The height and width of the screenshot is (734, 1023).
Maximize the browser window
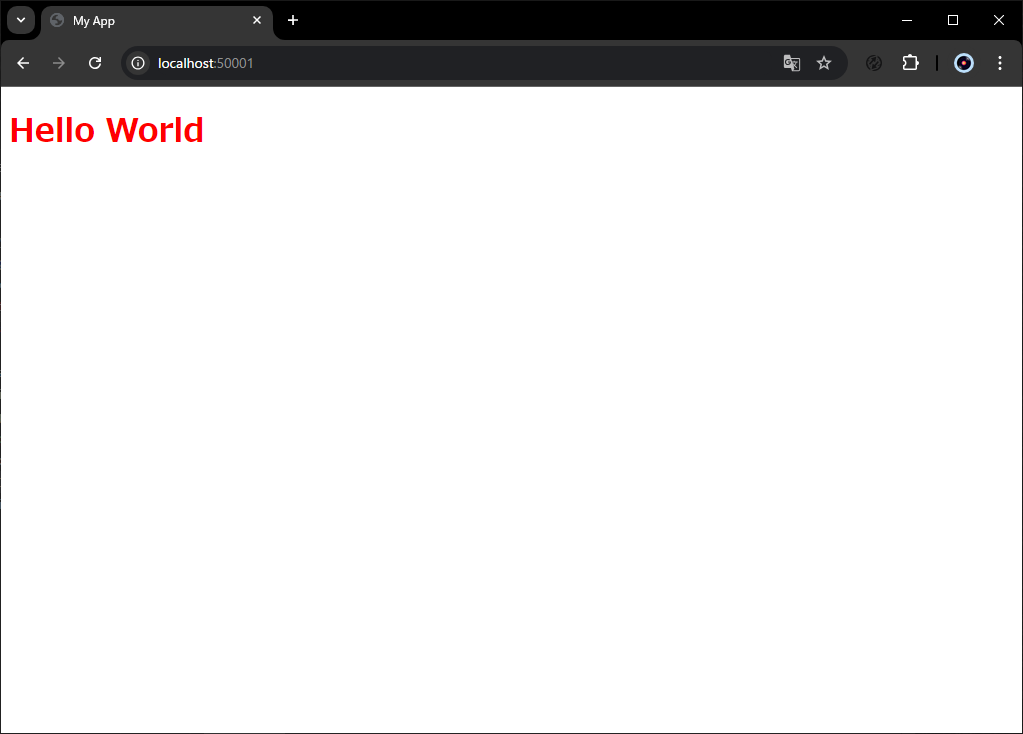(953, 20)
